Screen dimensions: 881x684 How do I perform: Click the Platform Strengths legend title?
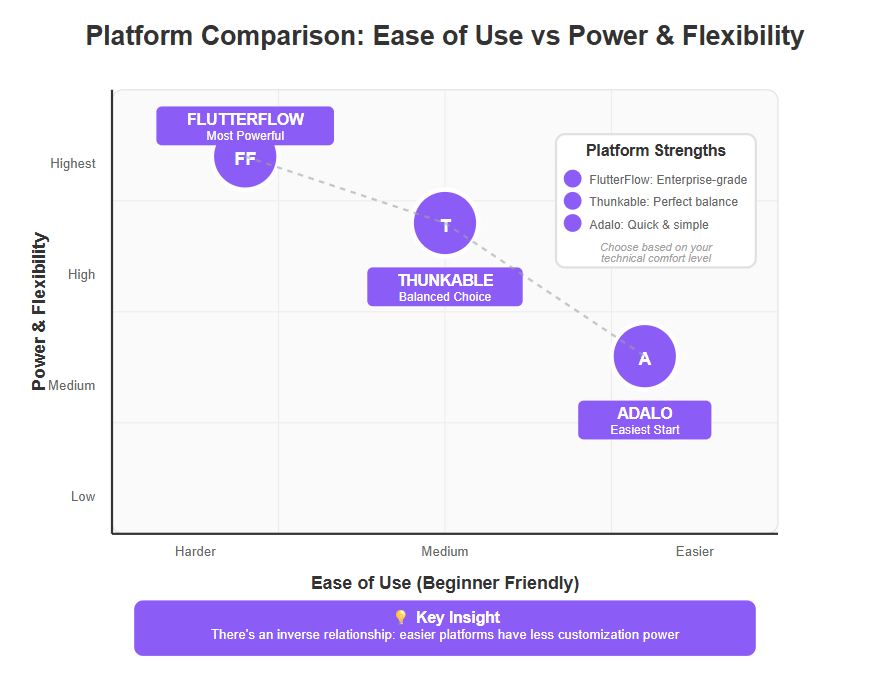click(656, 151)
